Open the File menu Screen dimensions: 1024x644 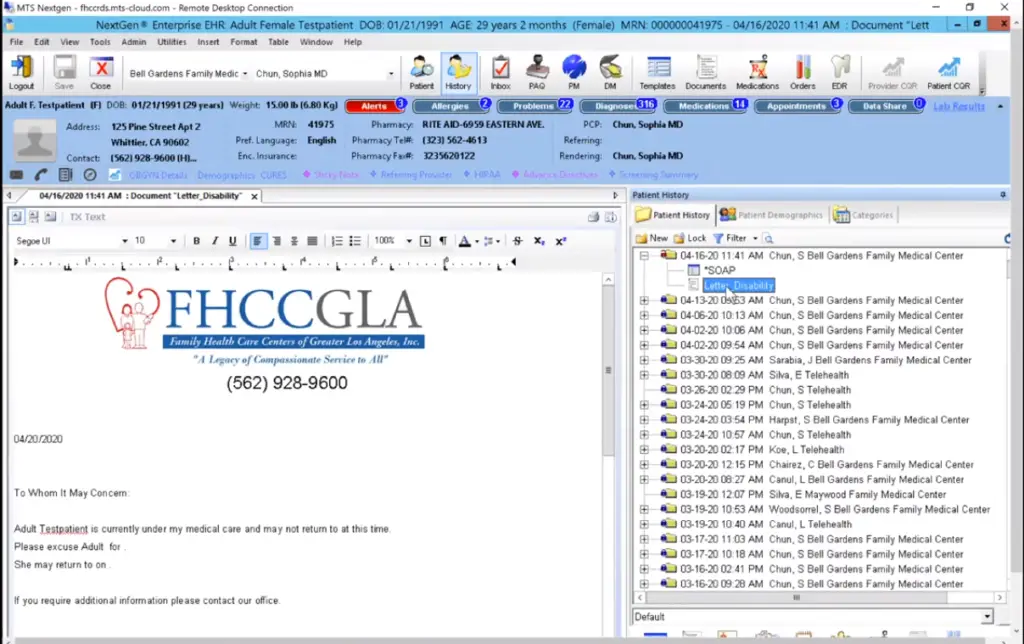coord(16,42)
